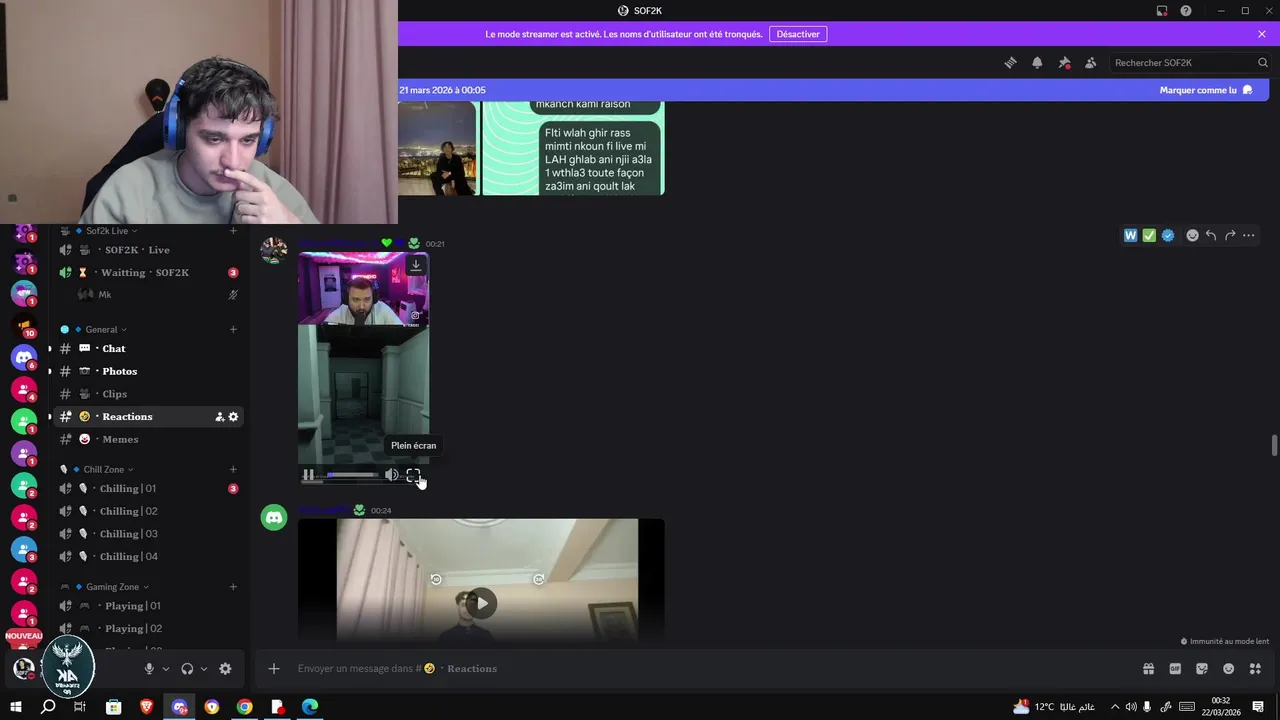Click the message input field for Reactions
The image size is (1280, 720).
(x=710, y=669)
